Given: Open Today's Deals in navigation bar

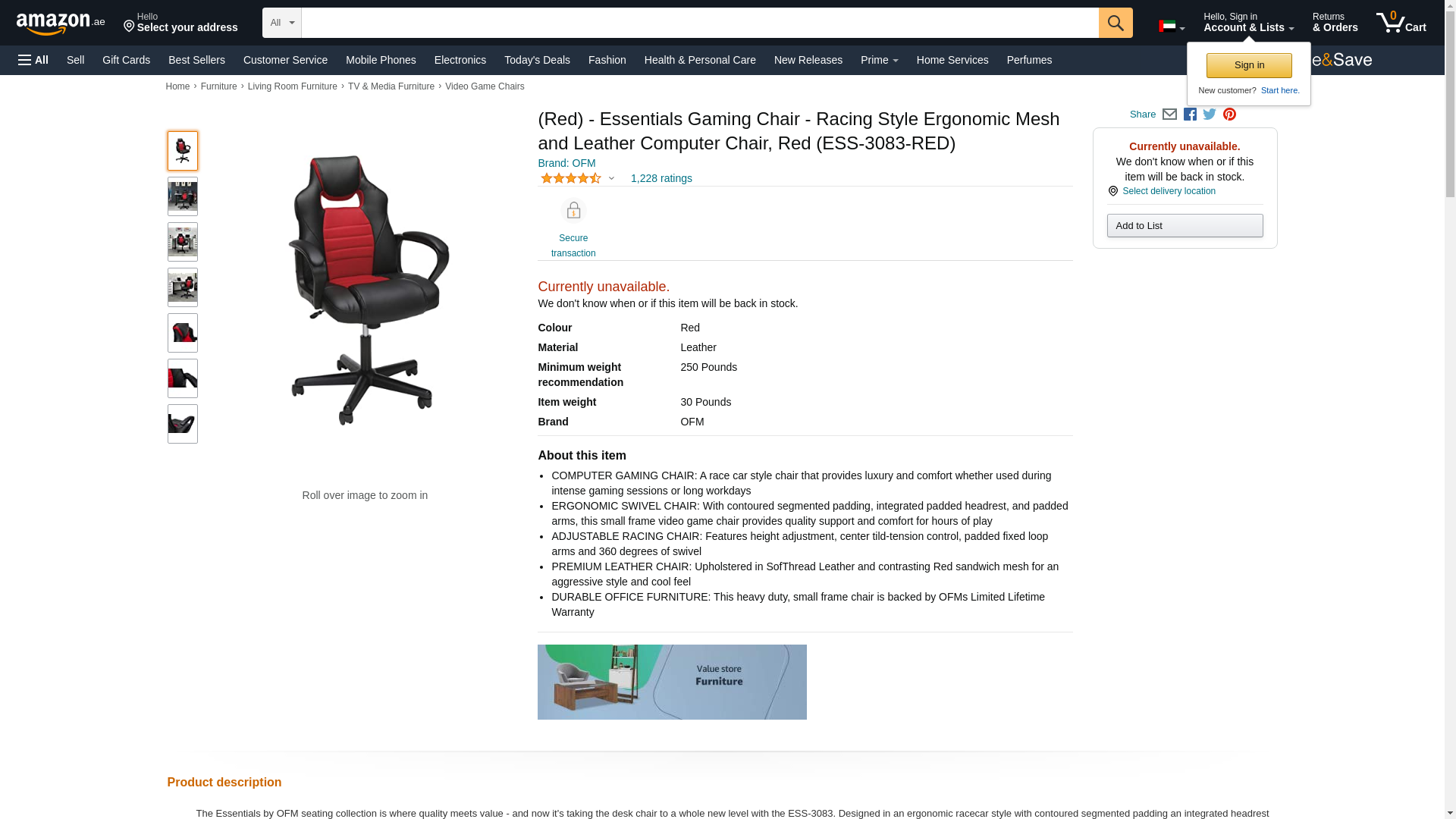Looking at the screenshot, I should point(537,60).
